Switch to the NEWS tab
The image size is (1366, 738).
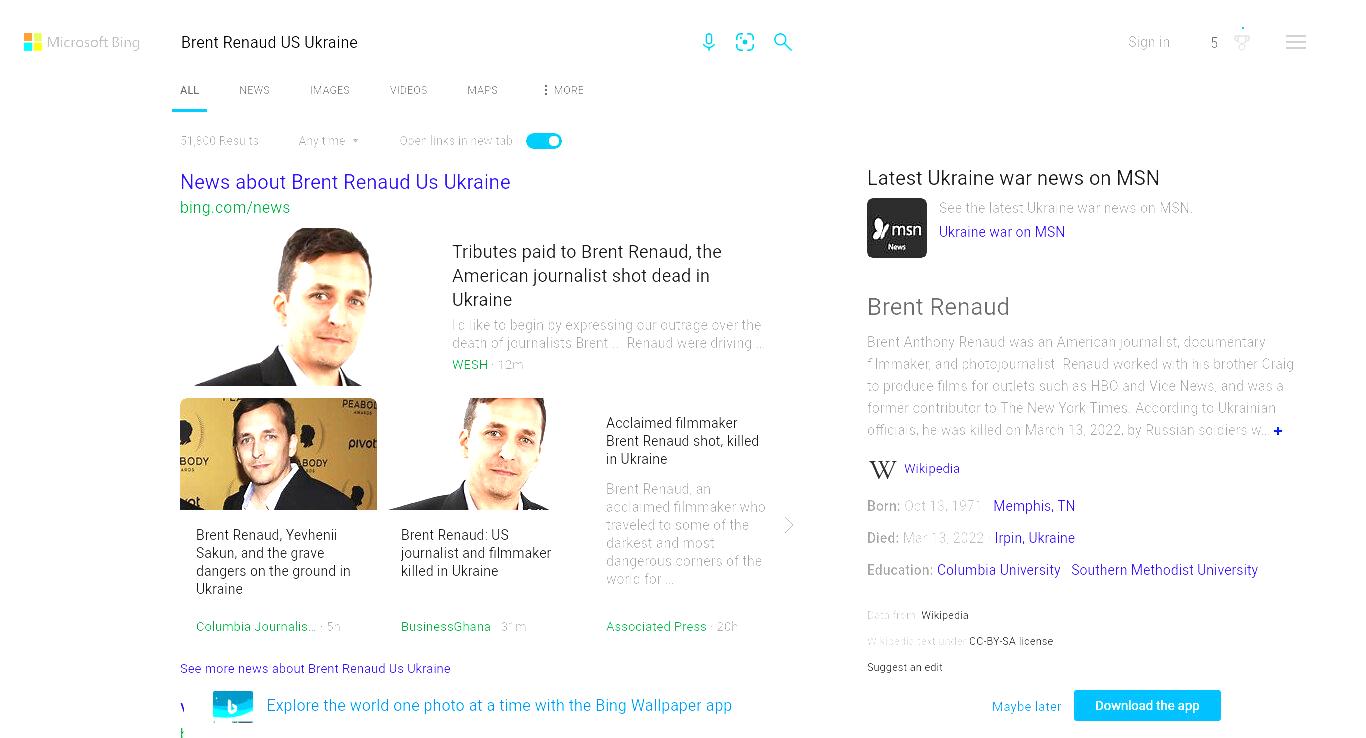[x=254, y=90]
